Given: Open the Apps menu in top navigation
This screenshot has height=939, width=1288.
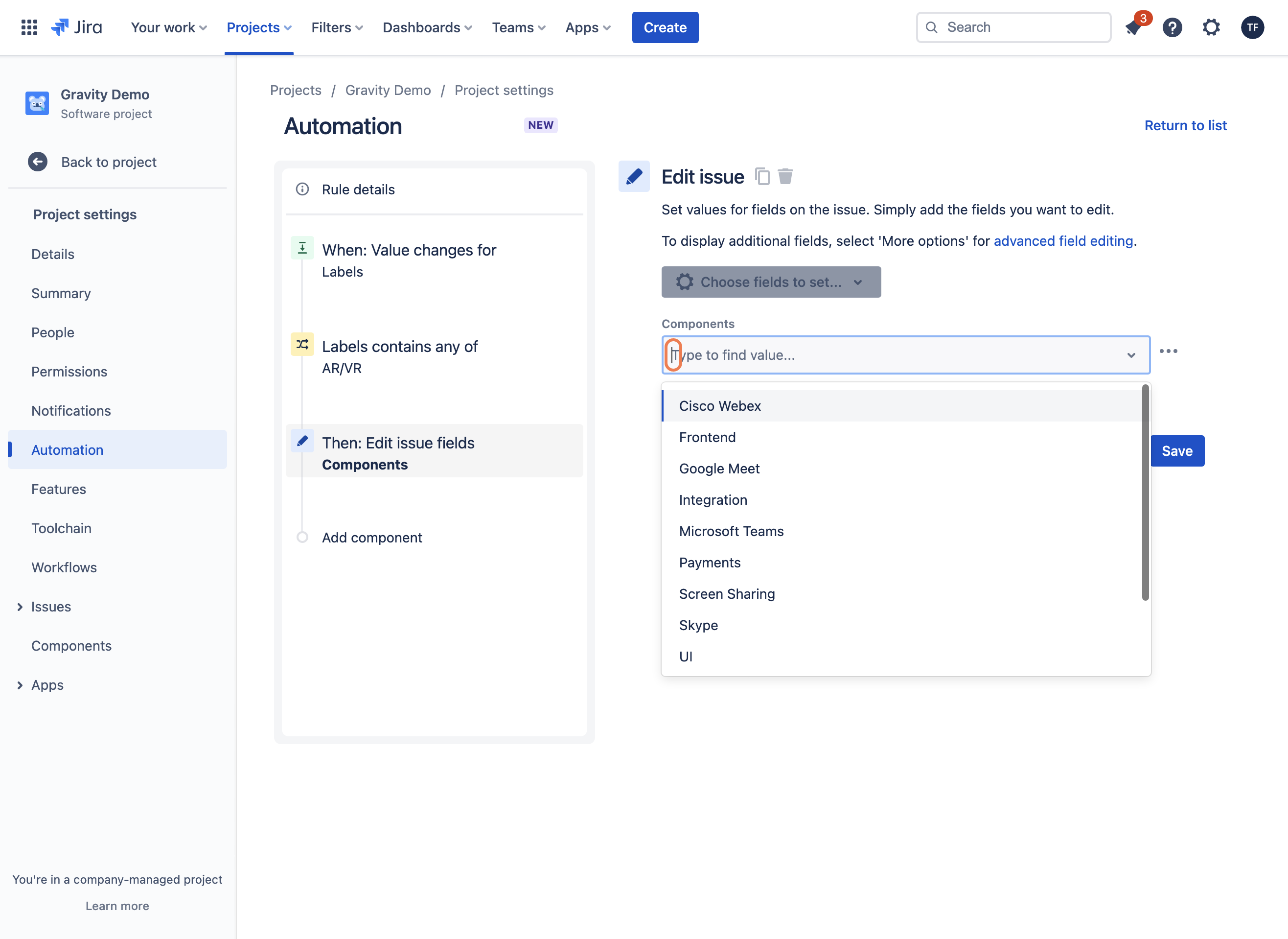Looking at the screenshot, I should 588,27.
